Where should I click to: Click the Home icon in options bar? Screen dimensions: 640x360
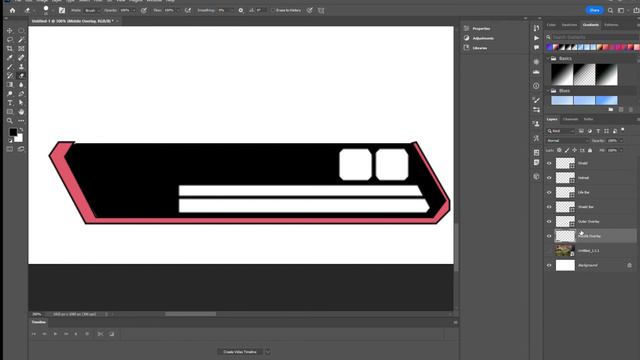[12, 10]
